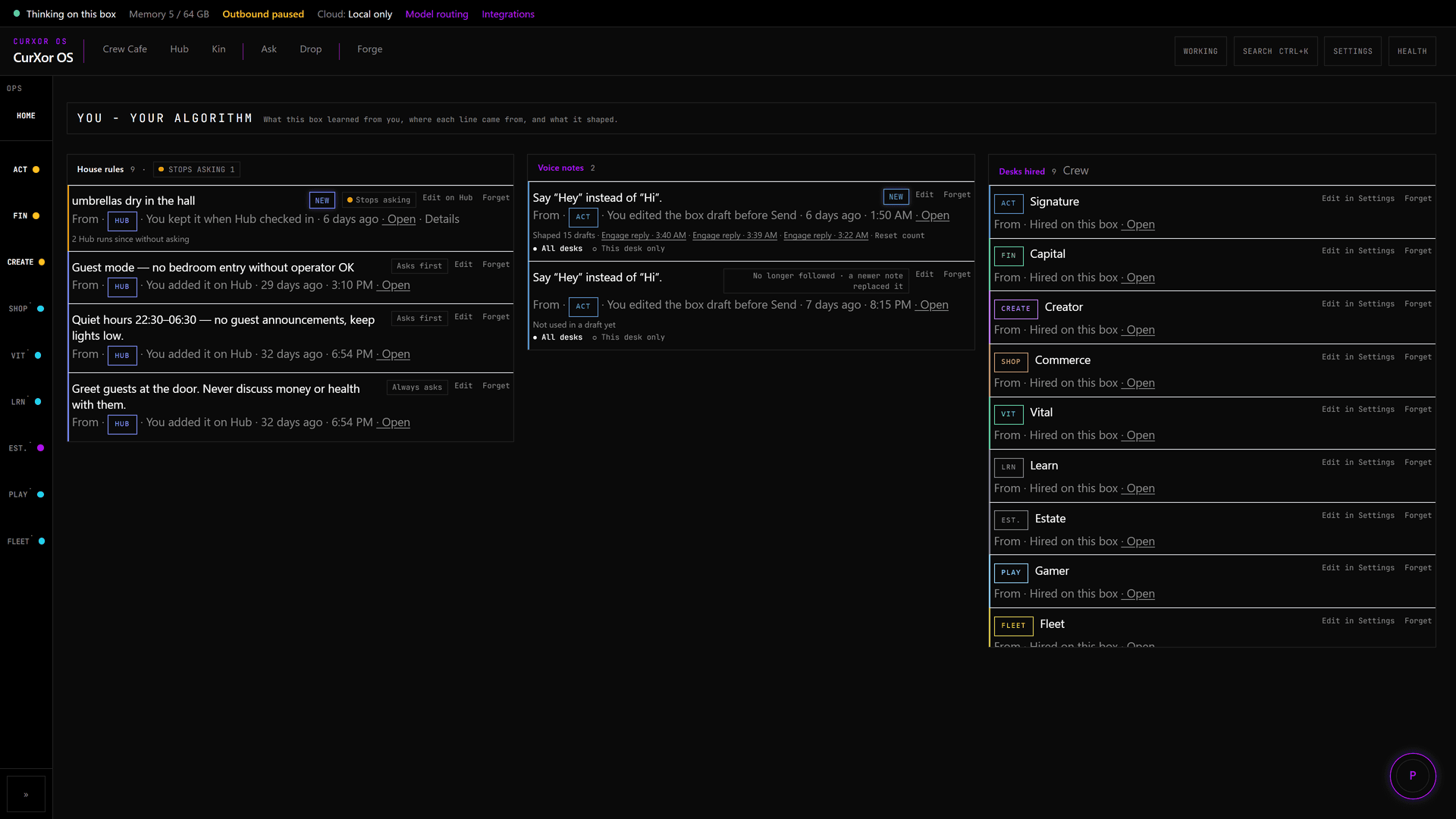Screen dimensions: 1456x819
Task: Filter by STOPS ASKING 1 chip
Action: click(196, 170)
